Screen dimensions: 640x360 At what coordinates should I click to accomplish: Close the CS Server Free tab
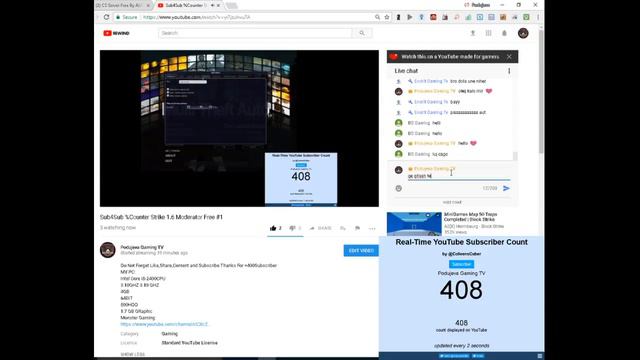coord(148,5)
